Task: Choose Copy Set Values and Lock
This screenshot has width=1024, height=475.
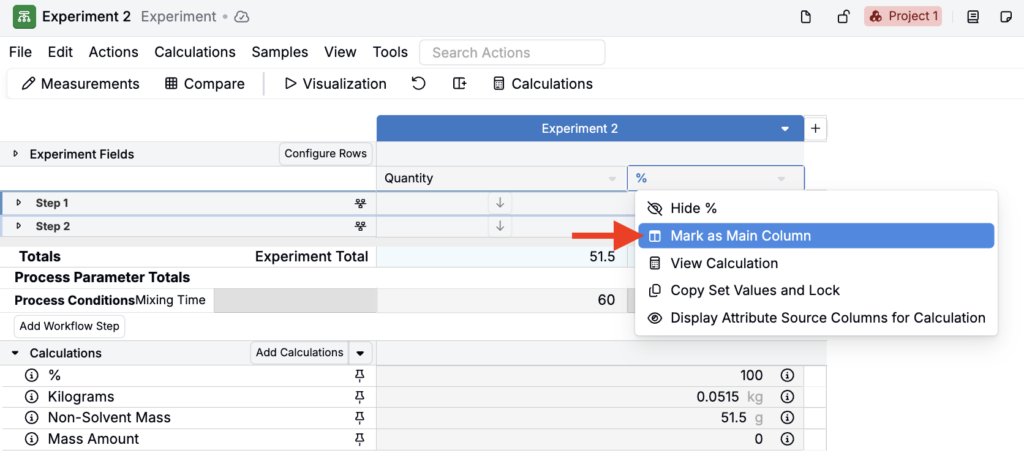Action: (816, 290)
